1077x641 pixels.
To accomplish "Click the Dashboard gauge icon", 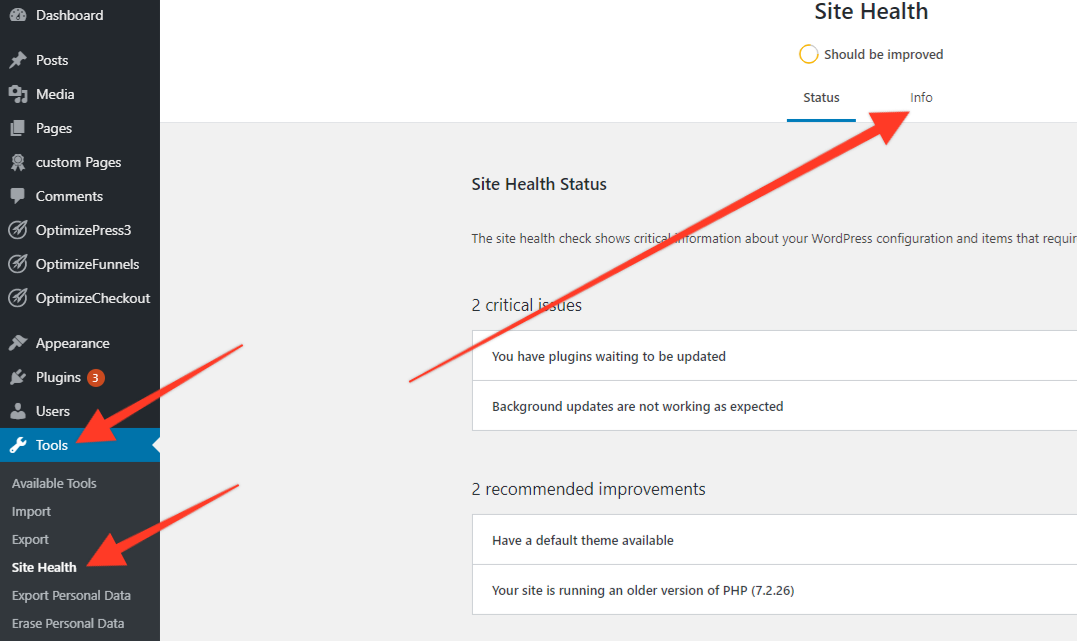I will [x=18, y=14].
